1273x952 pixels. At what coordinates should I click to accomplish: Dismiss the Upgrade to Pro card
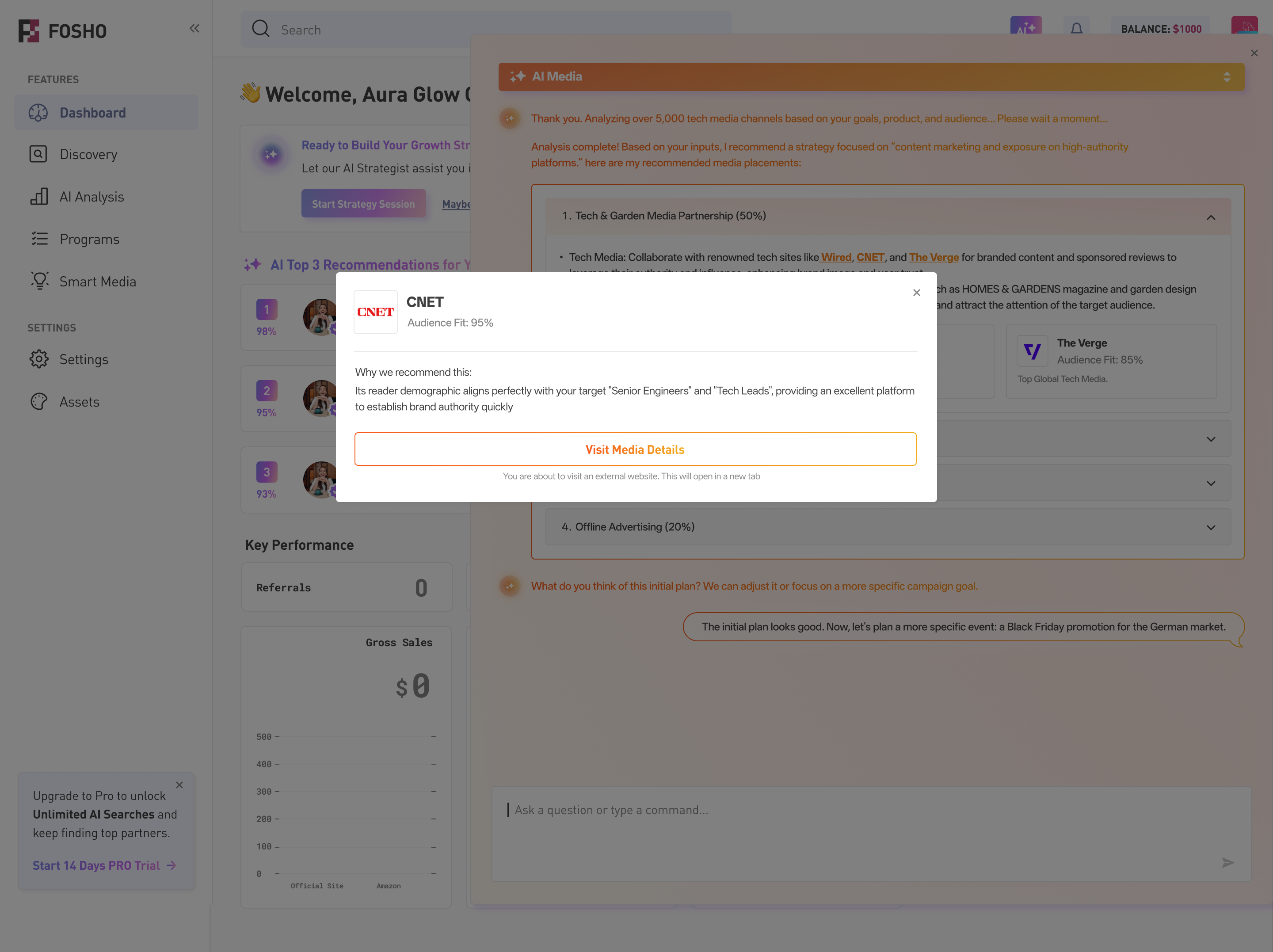click(x=179, y=784)
